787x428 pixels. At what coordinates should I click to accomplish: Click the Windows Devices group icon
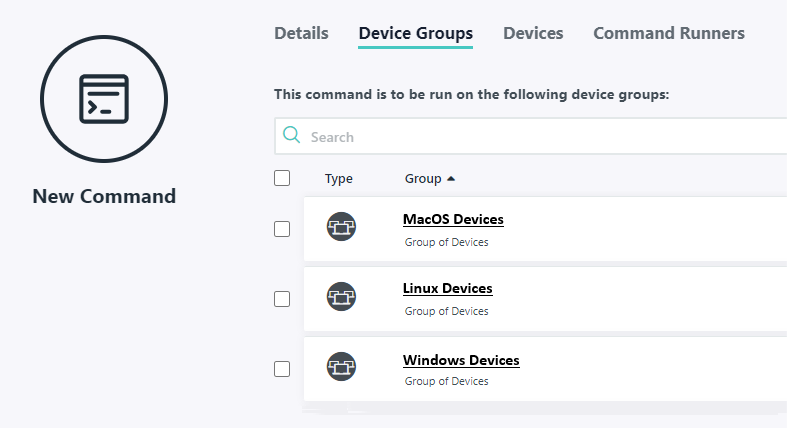[x=342, y=367]
